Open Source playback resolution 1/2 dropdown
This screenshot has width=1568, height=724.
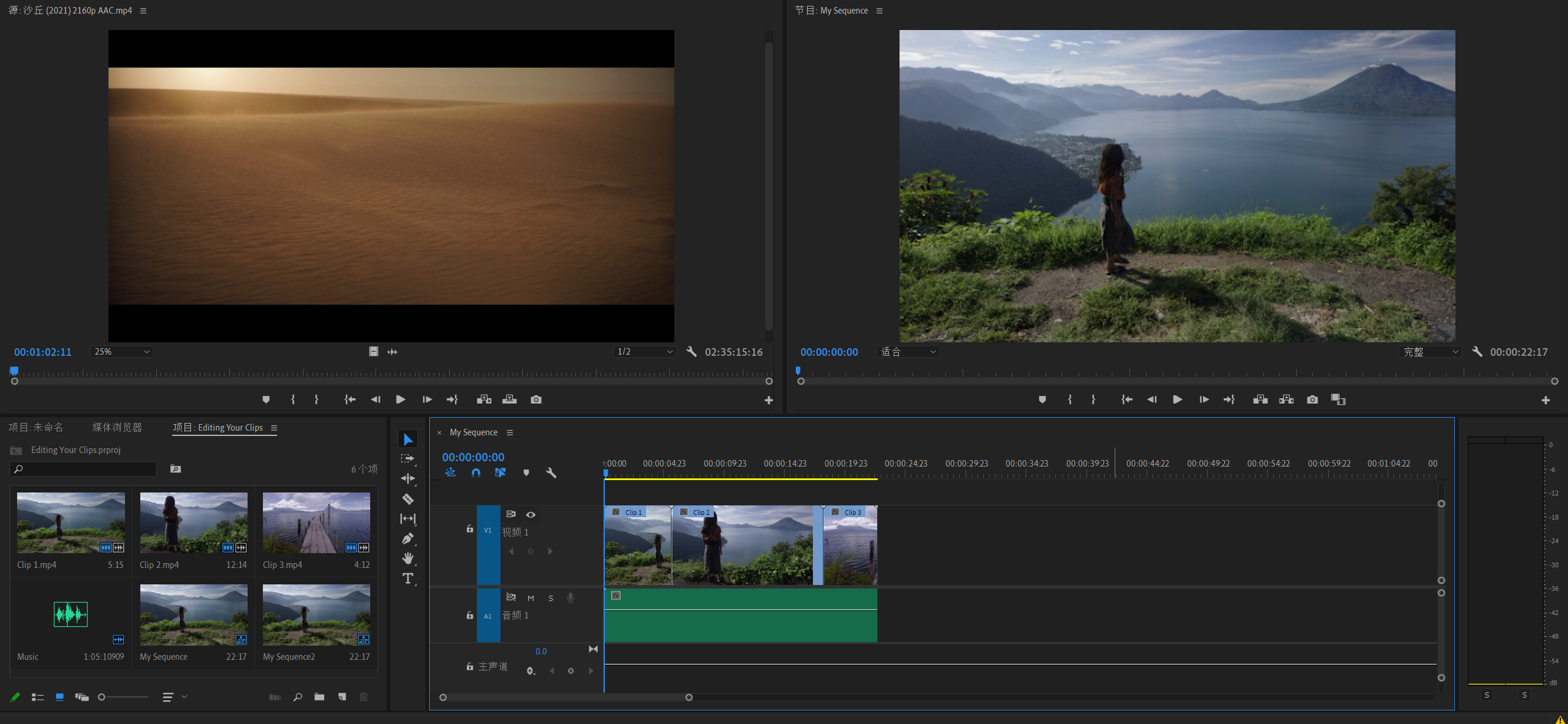pyautogui.click(x=644, y=352)
